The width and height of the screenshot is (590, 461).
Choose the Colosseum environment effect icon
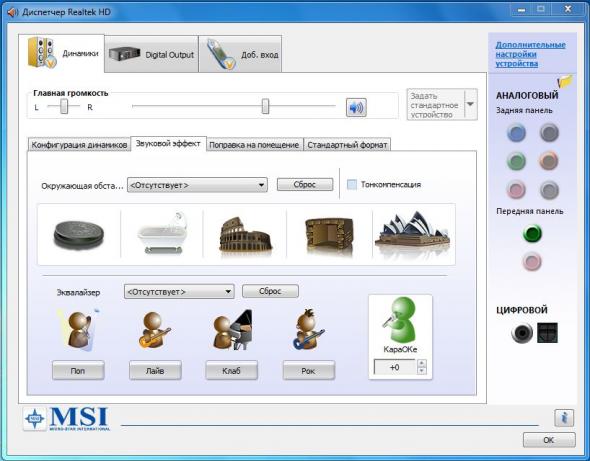click(245, 235)
